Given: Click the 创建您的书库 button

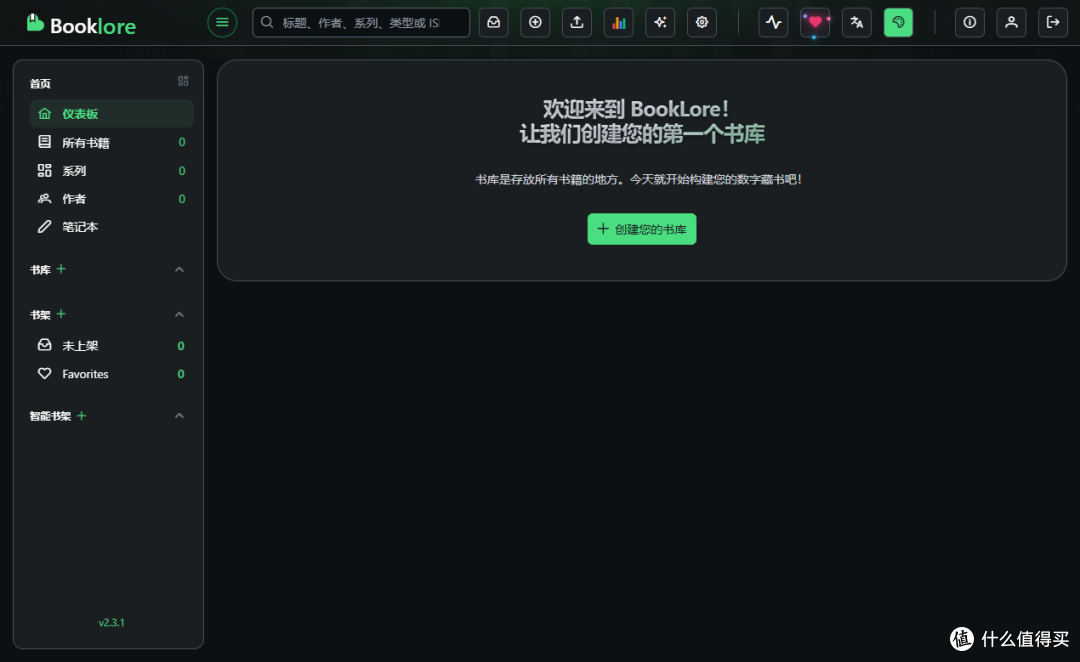Looking at the screenshot, I should point(642,229).
